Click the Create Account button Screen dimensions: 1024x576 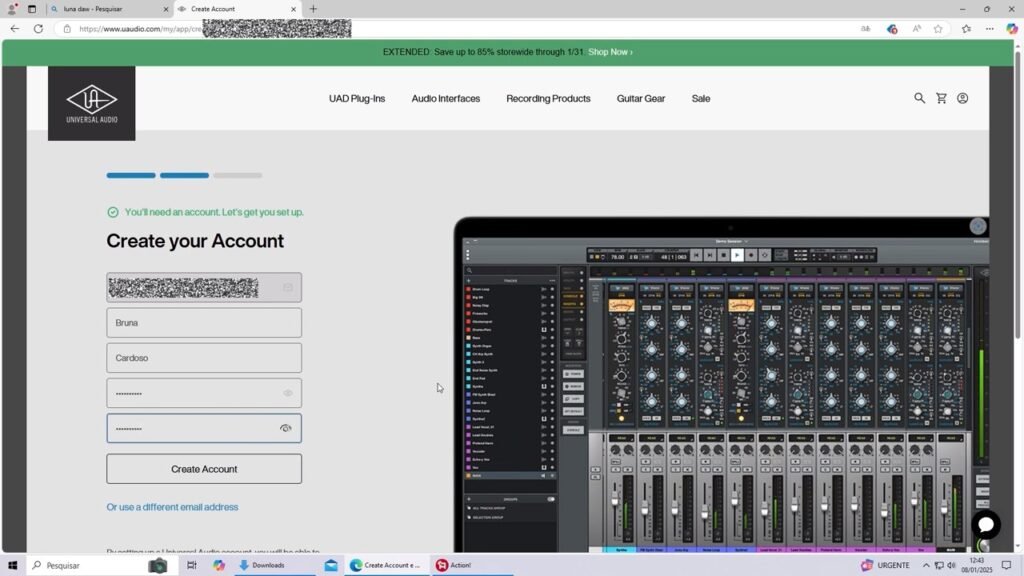coord(204,469)
